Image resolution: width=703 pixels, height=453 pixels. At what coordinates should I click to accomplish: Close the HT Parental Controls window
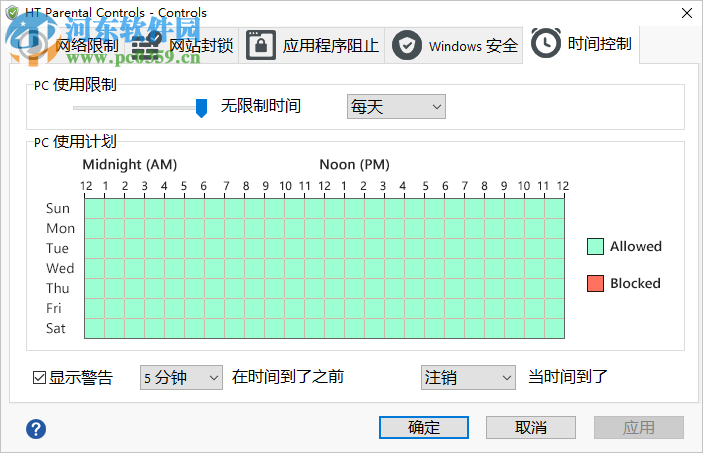(x=687, y=13)
